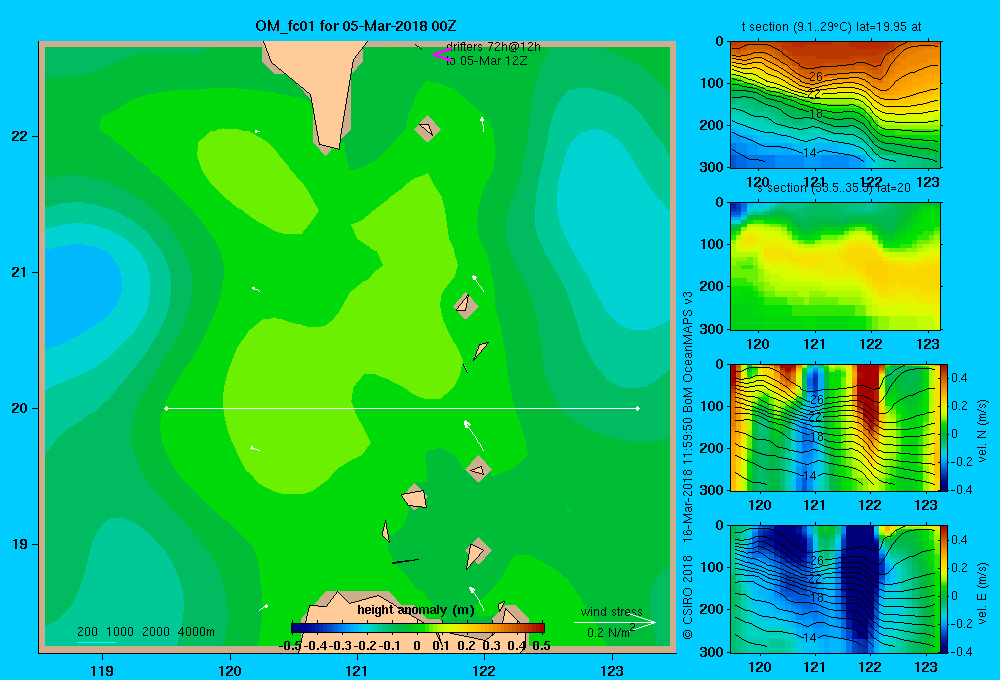Click the "wind stress" label
The width and height of the screenshot is (1000, 680).
[611, 612]
